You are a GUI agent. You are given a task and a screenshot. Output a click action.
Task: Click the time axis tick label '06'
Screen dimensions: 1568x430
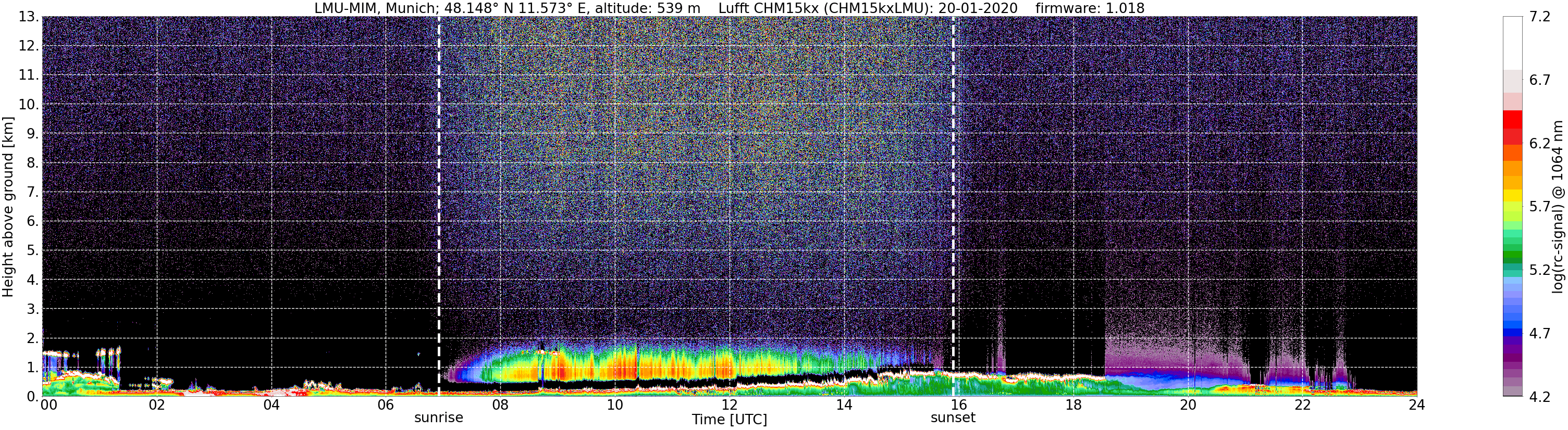pyautogui.click(x=386, y=405)
